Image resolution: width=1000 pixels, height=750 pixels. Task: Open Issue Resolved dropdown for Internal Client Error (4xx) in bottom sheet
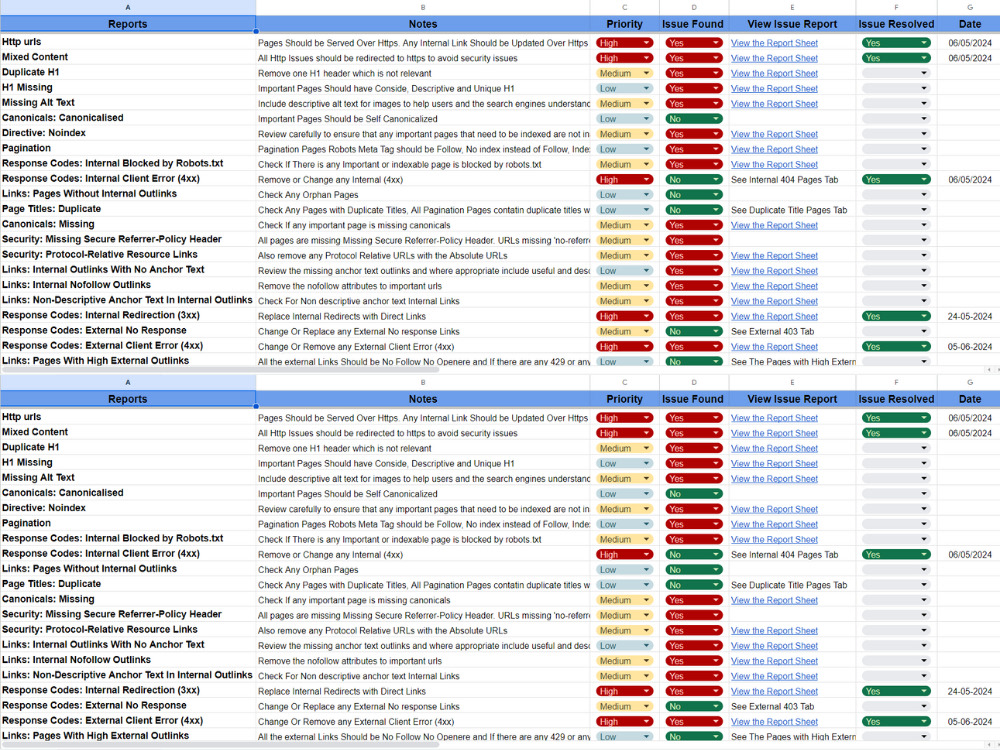pyautogui.click(x=896, y=555)
